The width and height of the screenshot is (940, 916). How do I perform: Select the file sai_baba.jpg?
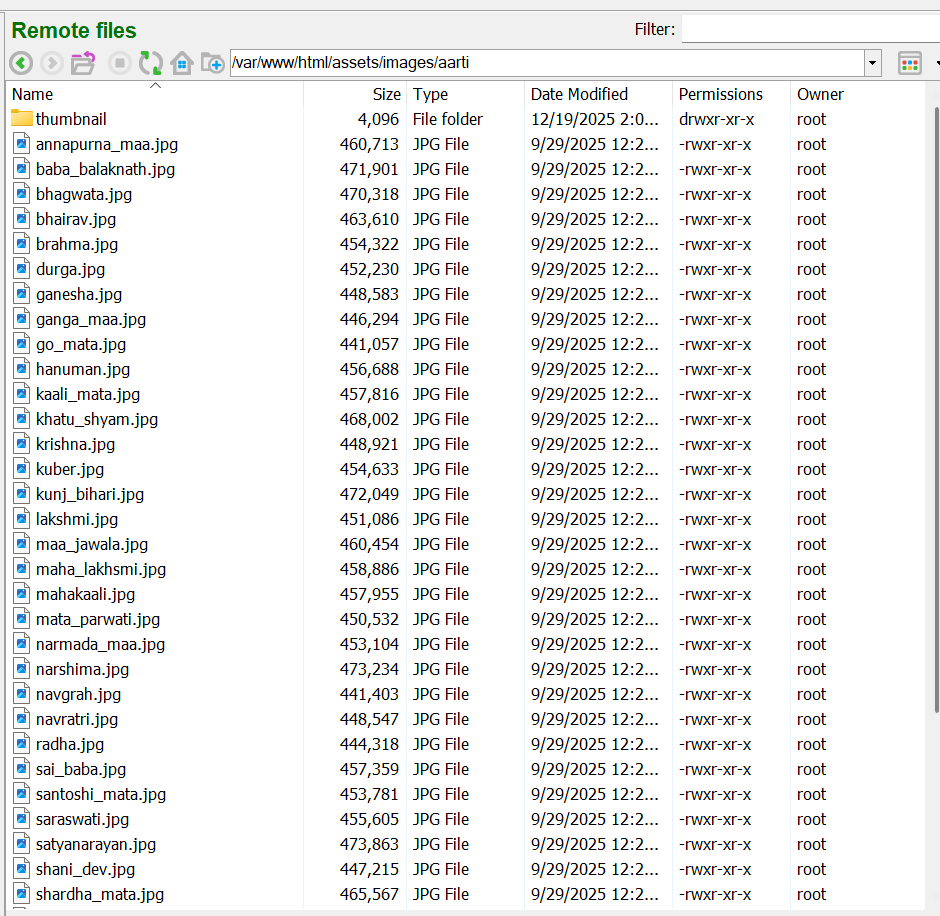tap(81, 769)
